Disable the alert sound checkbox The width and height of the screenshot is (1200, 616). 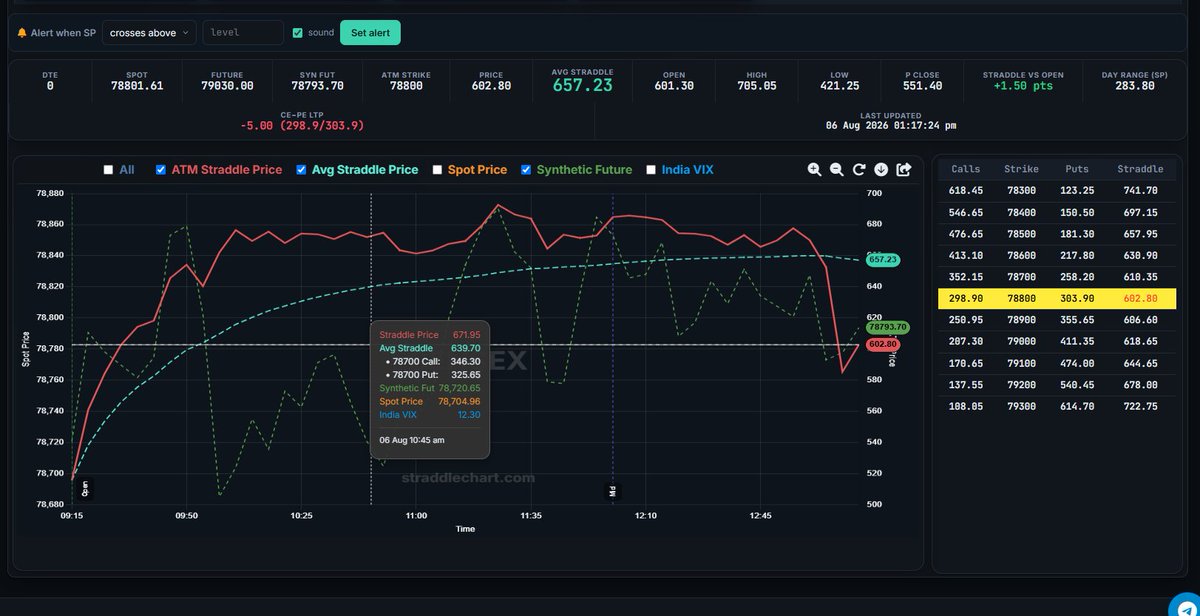(x=297, y=33)
